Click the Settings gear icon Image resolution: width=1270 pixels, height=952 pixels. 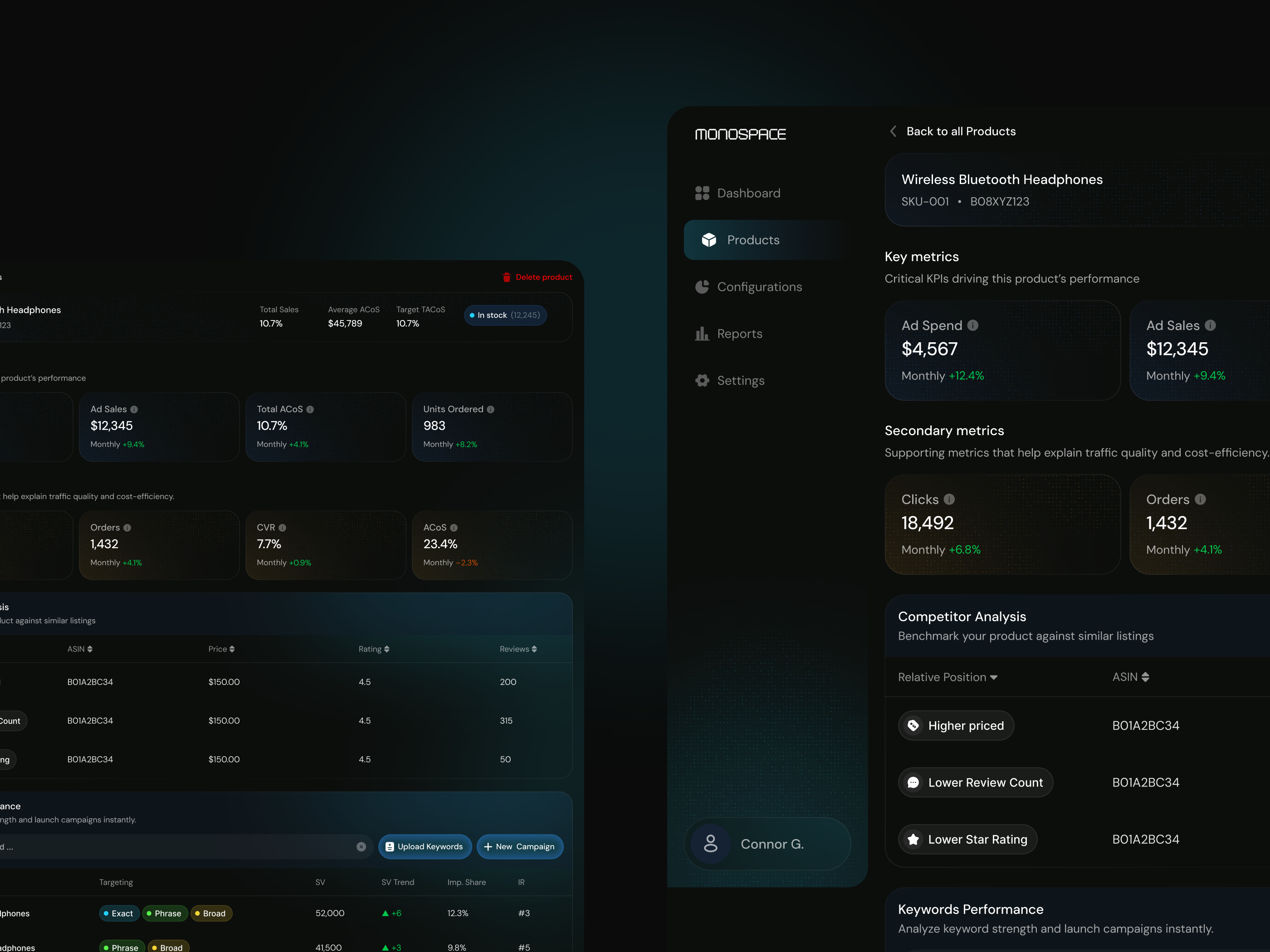702,380
